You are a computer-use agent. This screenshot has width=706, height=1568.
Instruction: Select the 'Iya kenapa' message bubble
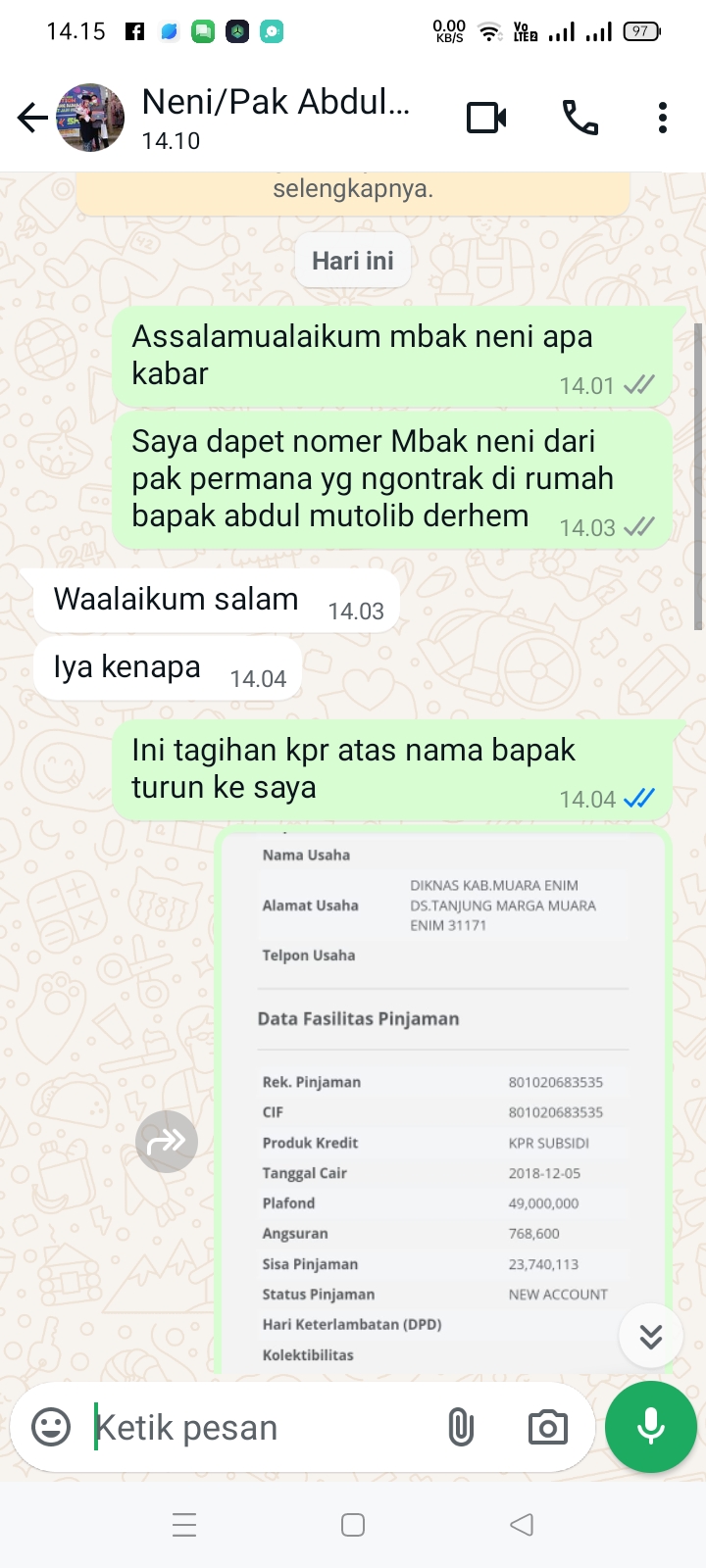(168, 668)
